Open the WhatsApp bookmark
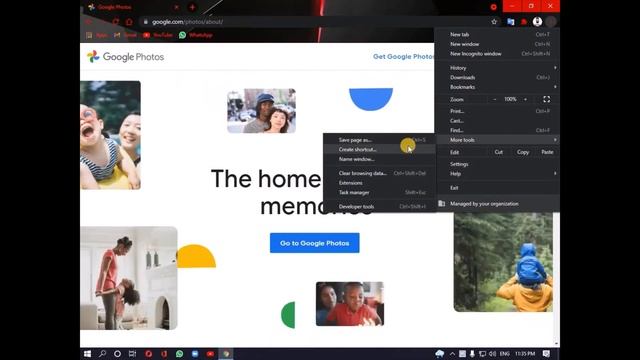Viewport: 640px width, 360px height. pyautogui.click(x=196, y=35)
